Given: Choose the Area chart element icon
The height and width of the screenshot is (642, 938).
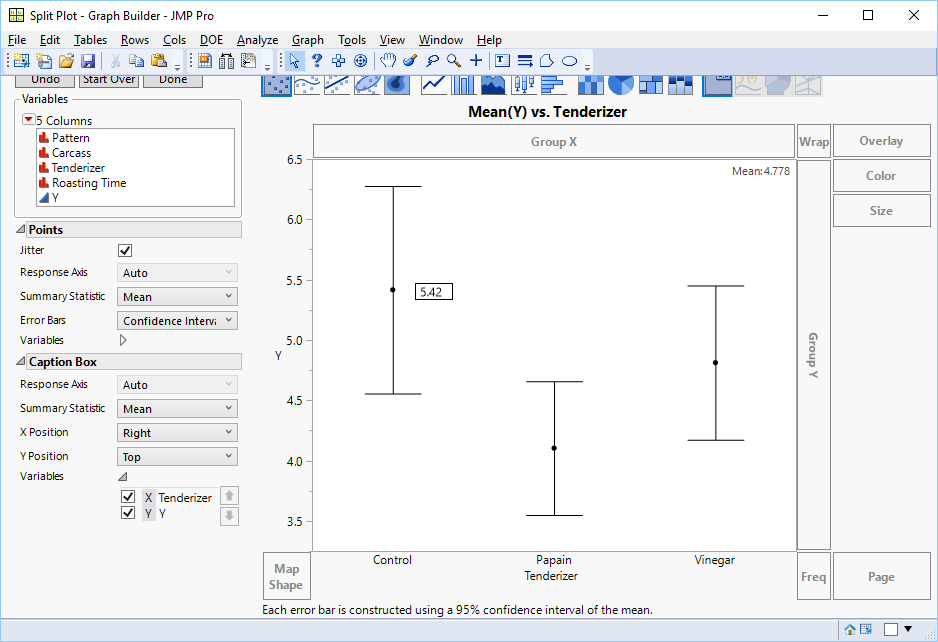Looking at the screenshot, I should click(x=494, y=84).
